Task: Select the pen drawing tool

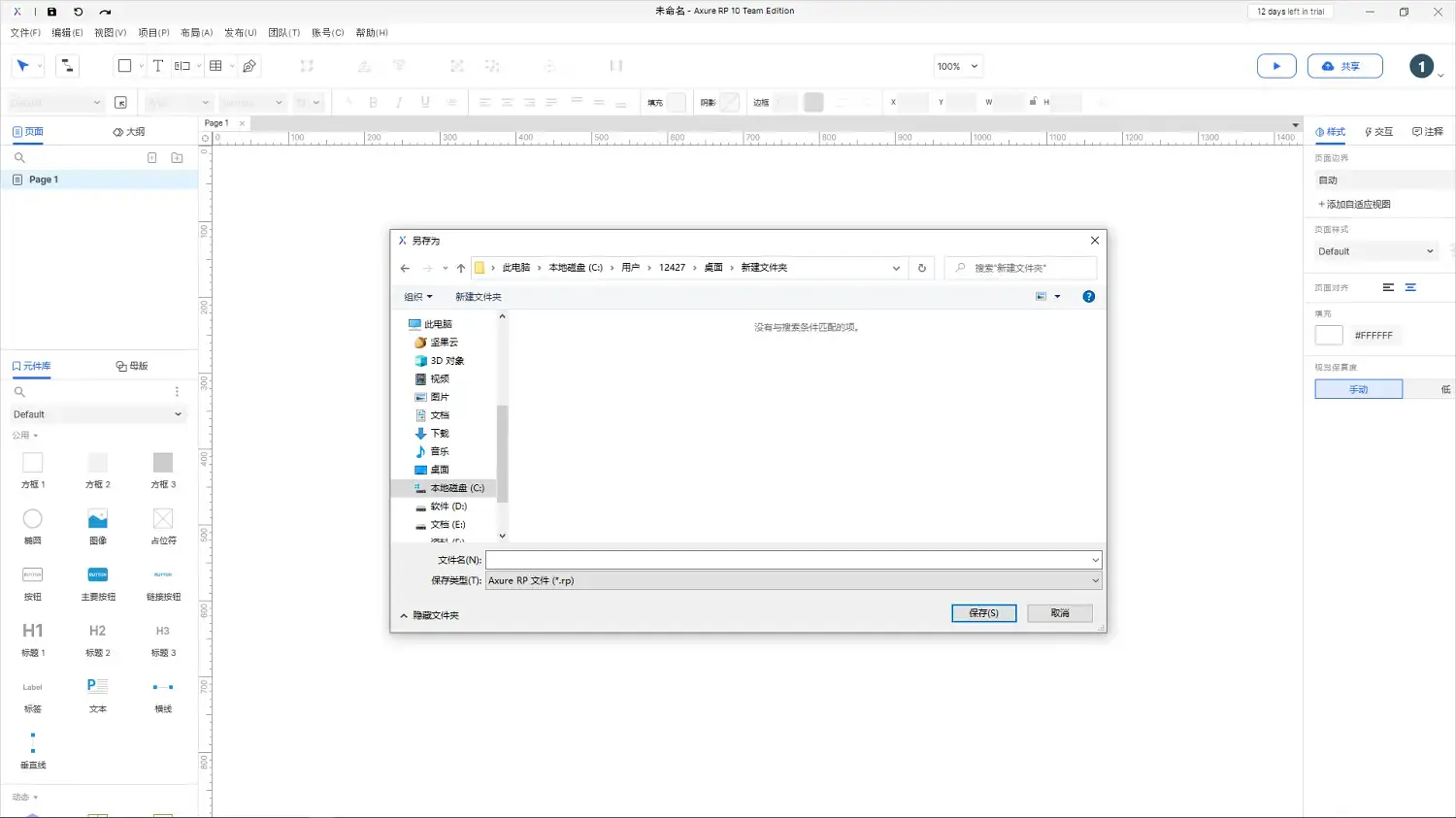Action: 249,66
